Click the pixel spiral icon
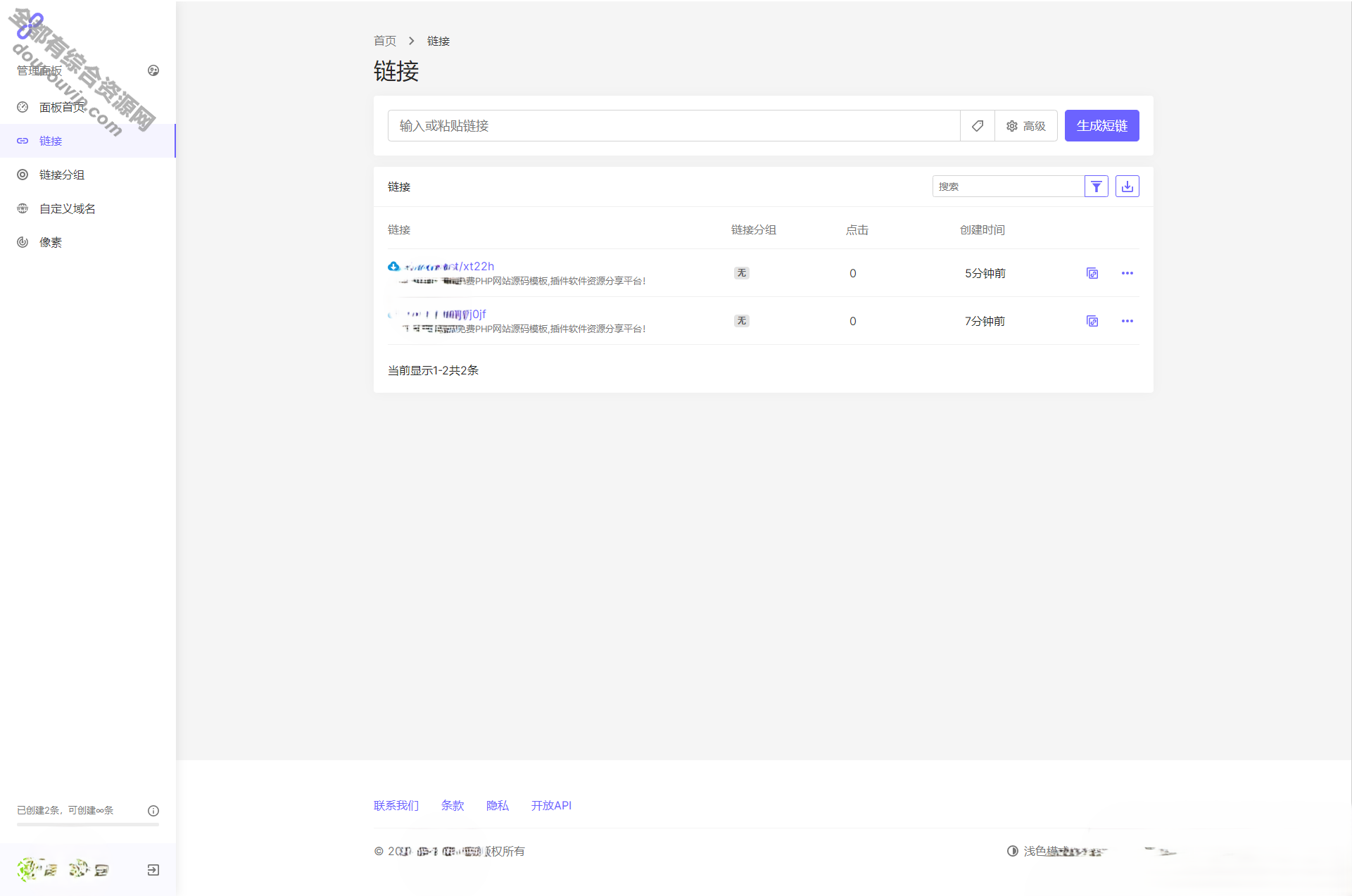 coord(23,242)
